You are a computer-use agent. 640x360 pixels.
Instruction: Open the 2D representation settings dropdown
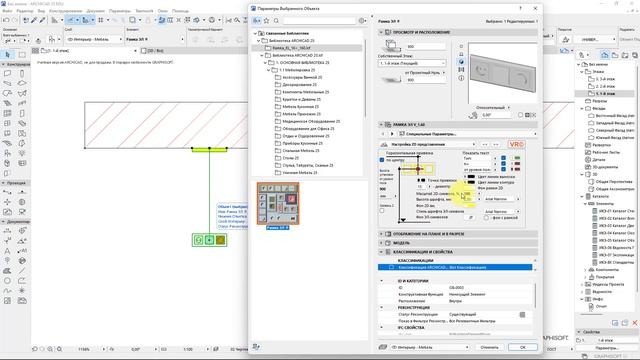[429, 144]
